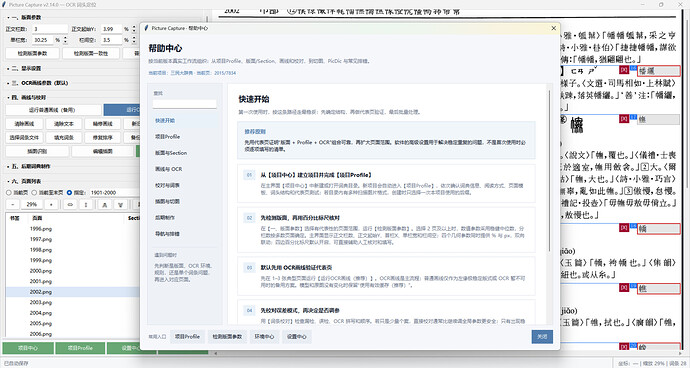
Task: Click the help dialog vertical scrollbar
Action: pos(550,171)
